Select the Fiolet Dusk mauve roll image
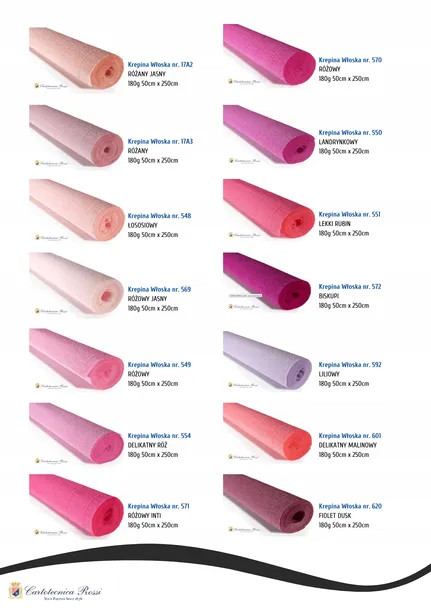The image size is (431, 610). [x=268, y=503]
